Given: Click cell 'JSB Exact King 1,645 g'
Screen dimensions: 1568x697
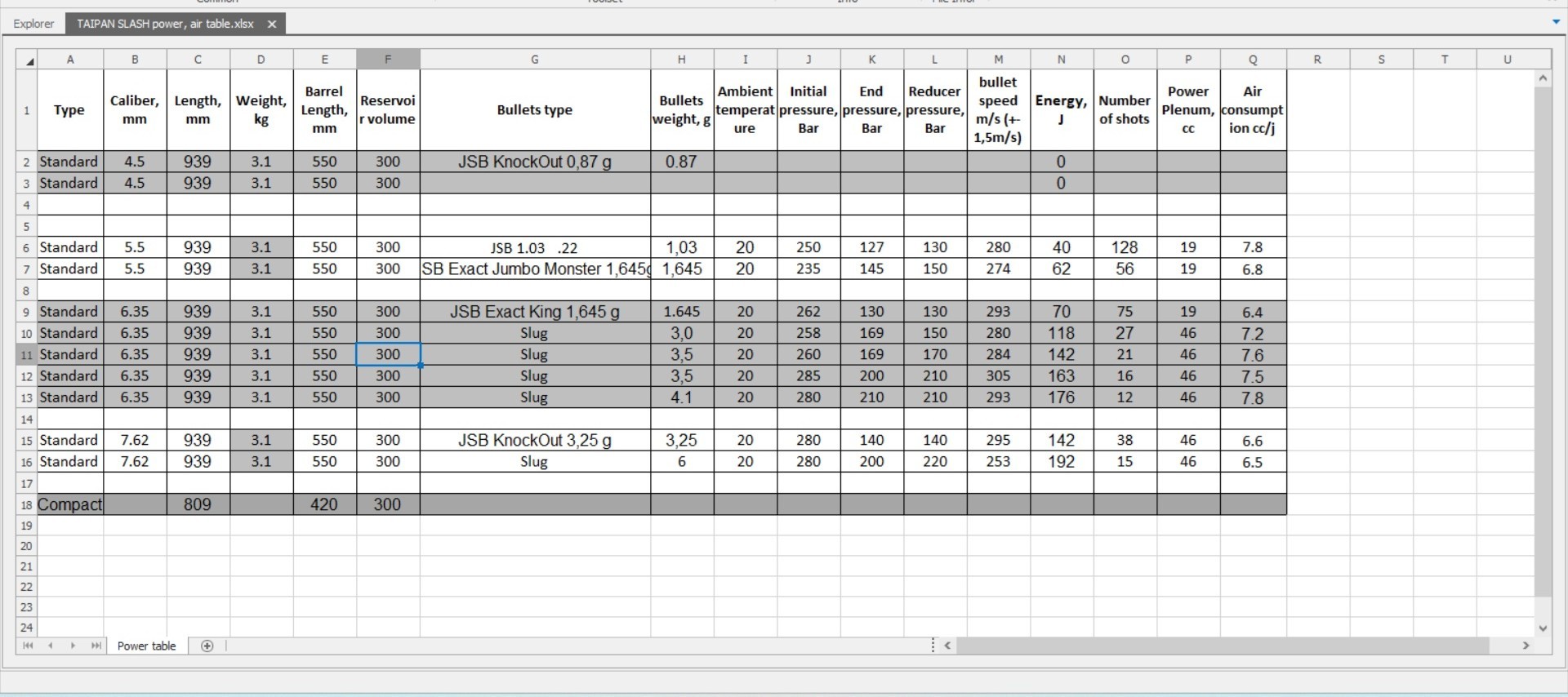Looking at the screenshot, I should (x=535, y=312).
